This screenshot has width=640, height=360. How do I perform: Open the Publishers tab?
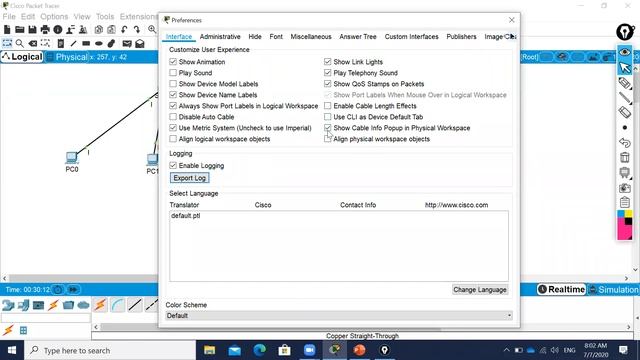pos(461,36)
